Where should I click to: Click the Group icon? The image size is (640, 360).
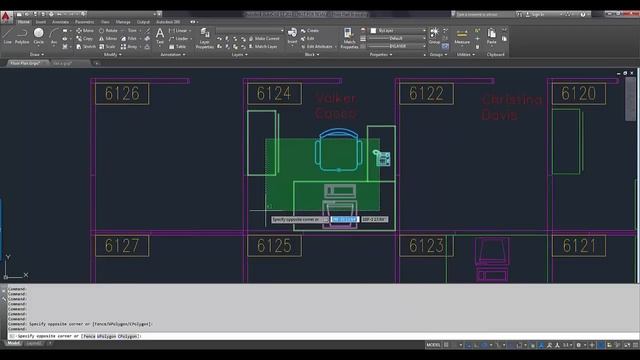point(434,35)
